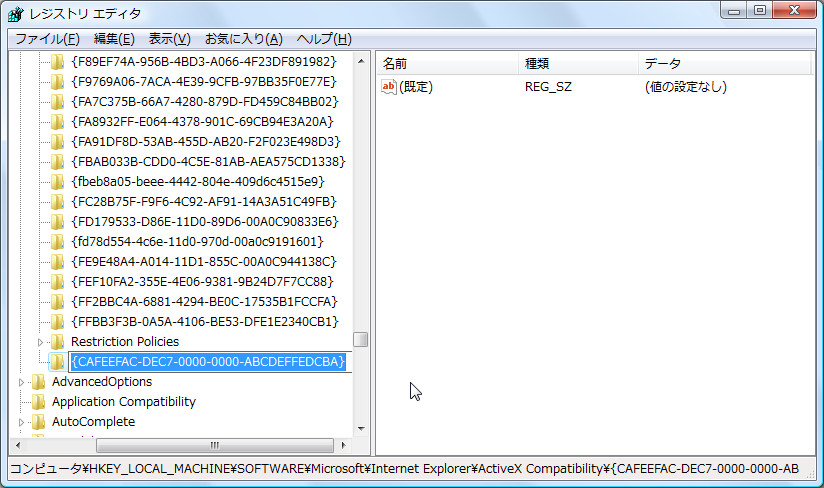Open the 表示(V) menu
Viewport: 824px width, 488px height.
(169, 39)
